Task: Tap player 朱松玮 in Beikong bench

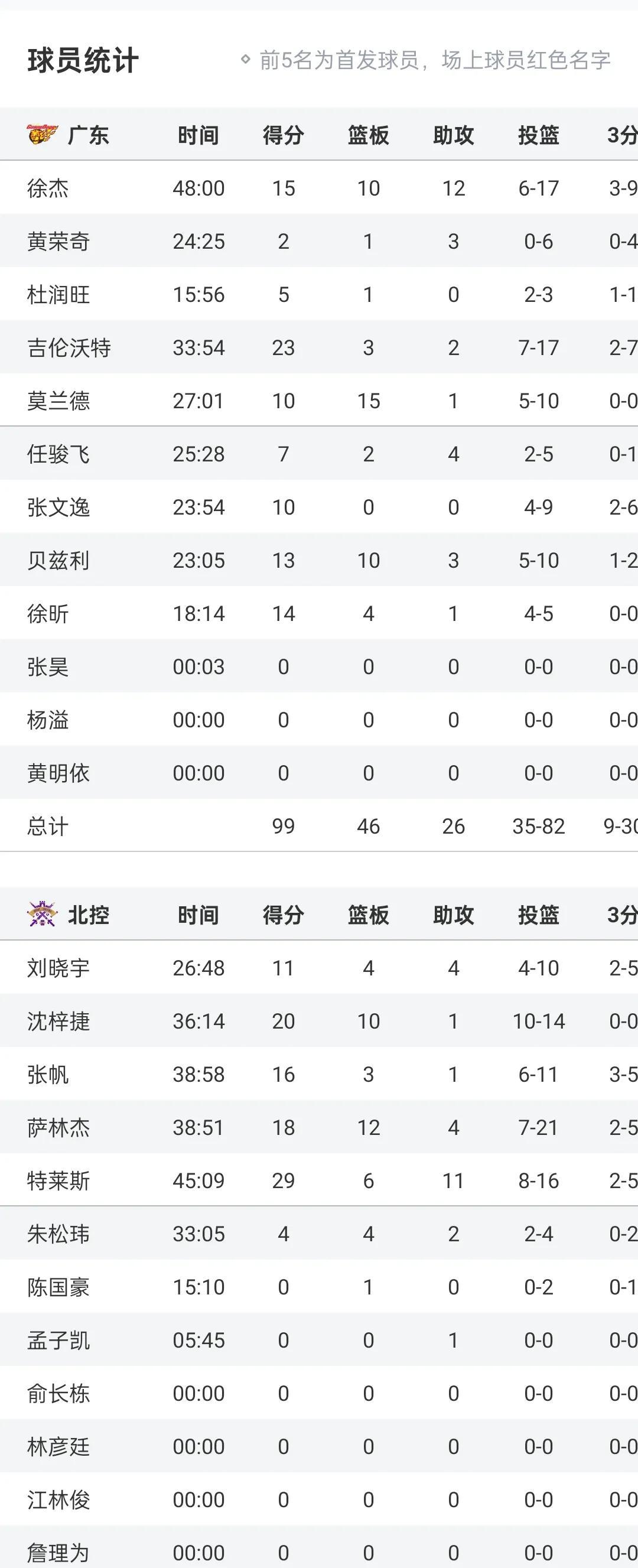Action: 58,1234
